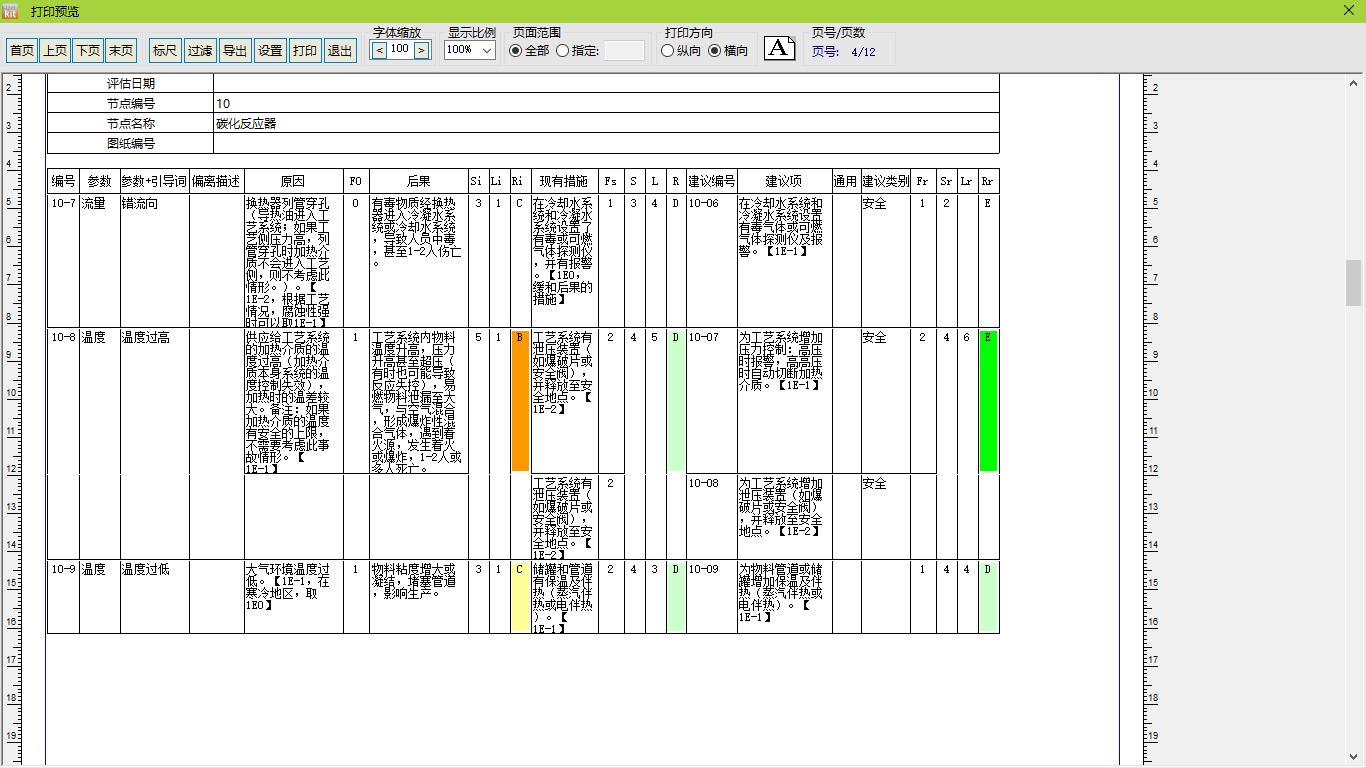1366x768 pixels.
Task: Click the row number cell 10-8
Action: (x=64, y=400)
